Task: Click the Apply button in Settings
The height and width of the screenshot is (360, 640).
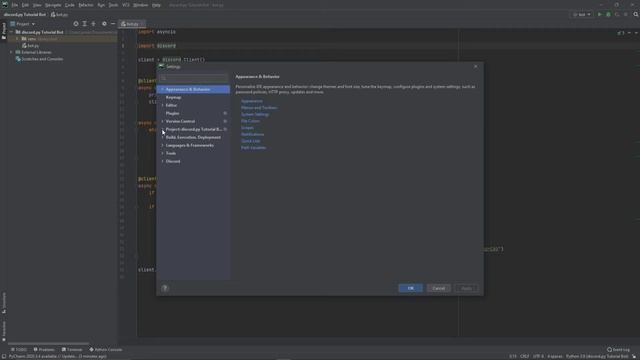Action: [467, 288]
